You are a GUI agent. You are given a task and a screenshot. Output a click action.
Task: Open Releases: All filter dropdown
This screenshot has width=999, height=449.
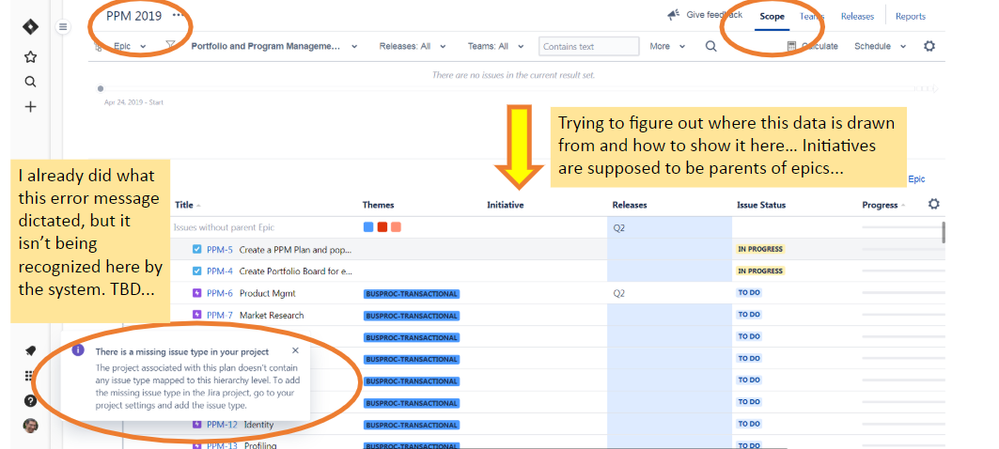pyautogui.click(x=412, y=46)
